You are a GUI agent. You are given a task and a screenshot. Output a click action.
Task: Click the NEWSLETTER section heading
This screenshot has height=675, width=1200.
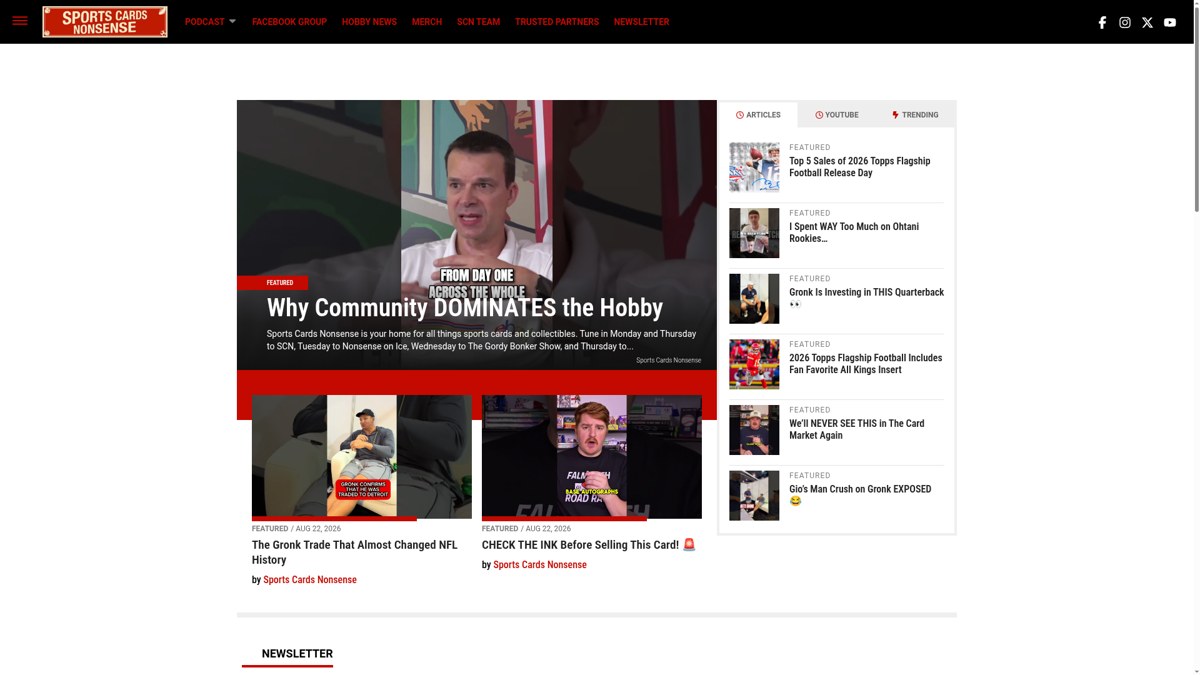pyautogui.click(x=297, y=654)
